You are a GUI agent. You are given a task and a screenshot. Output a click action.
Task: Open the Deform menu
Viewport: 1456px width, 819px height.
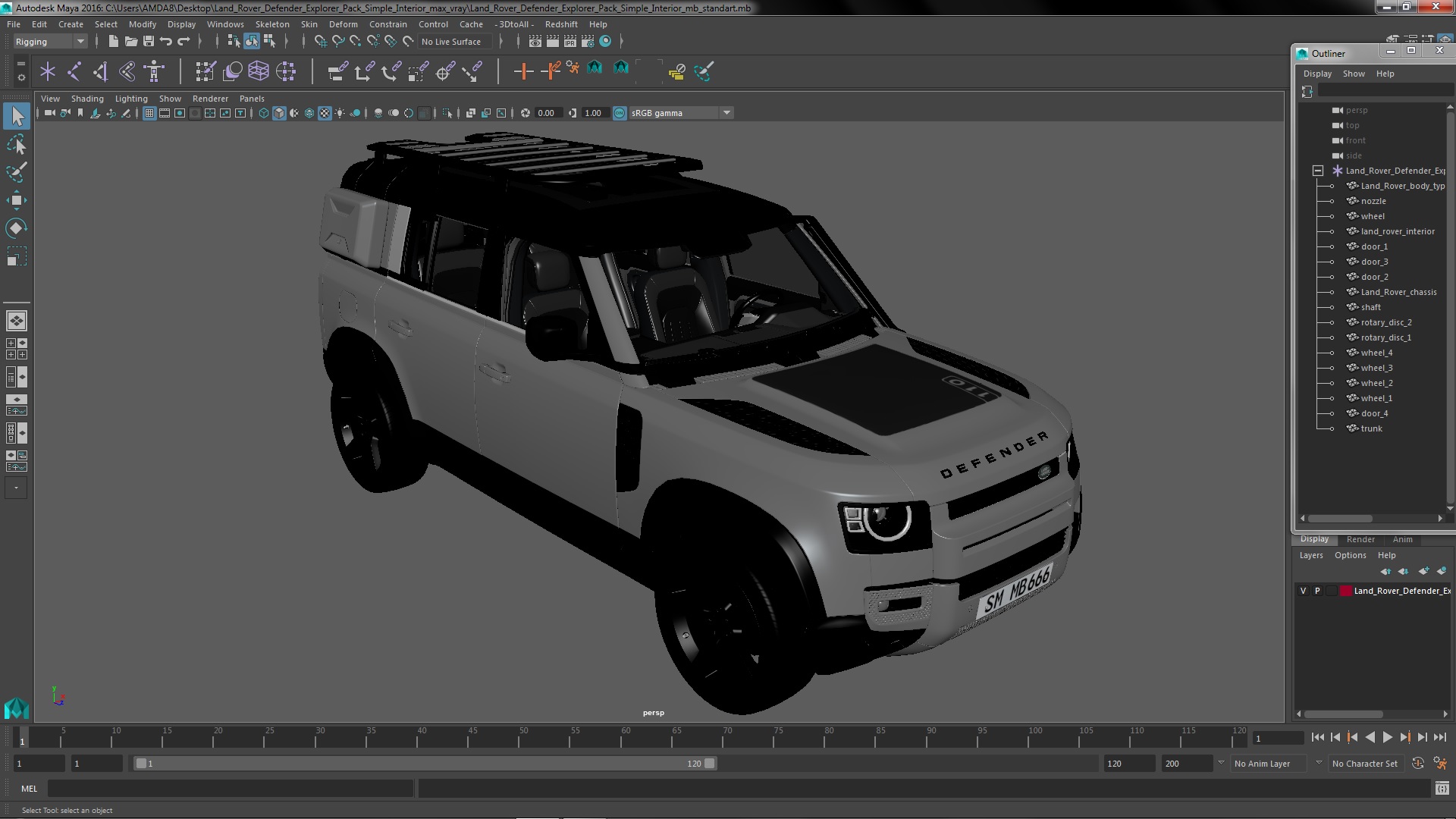343,24
